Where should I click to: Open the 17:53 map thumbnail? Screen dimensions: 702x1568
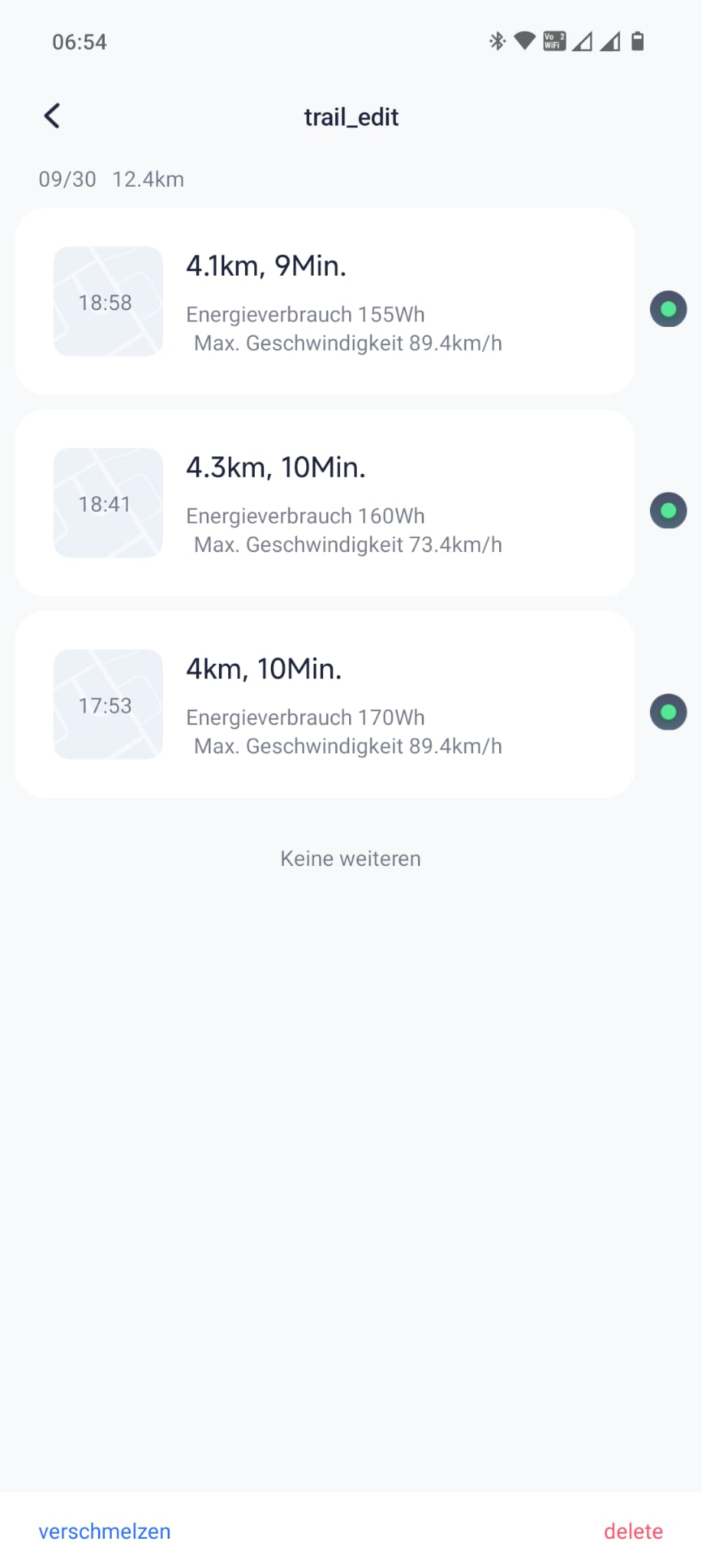click(108, 704)
